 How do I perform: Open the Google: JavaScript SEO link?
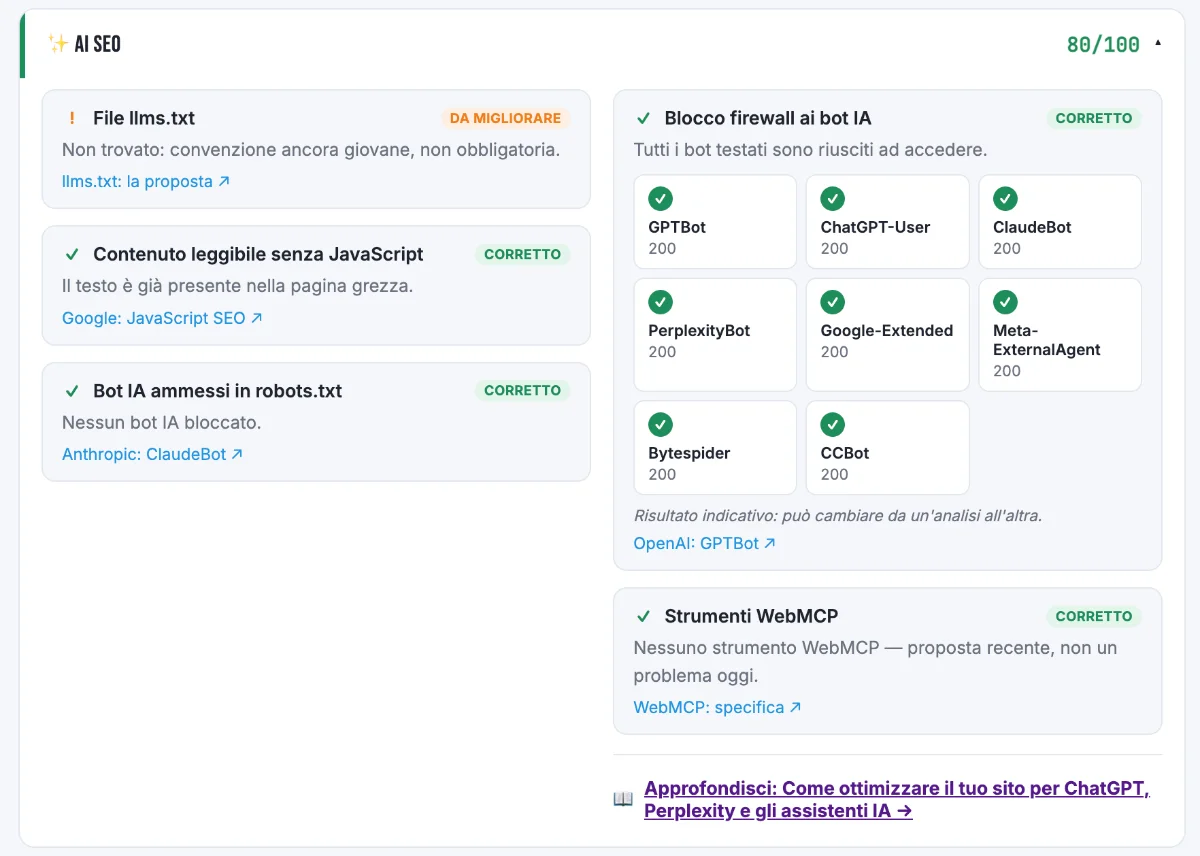tap(162, 318)
